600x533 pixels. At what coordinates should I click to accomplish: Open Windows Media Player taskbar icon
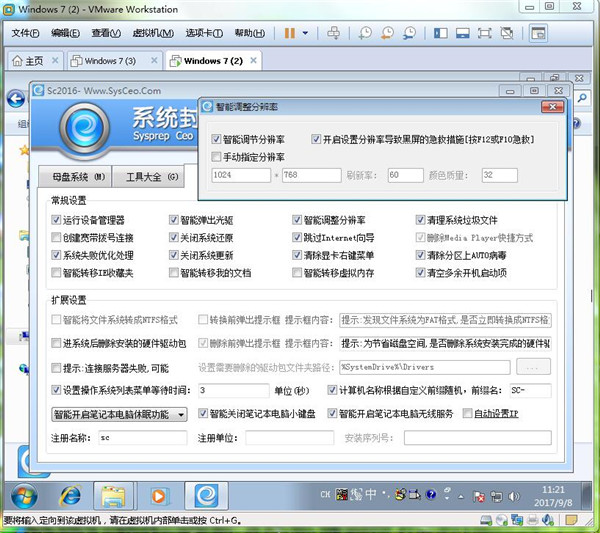pos(158,496)
